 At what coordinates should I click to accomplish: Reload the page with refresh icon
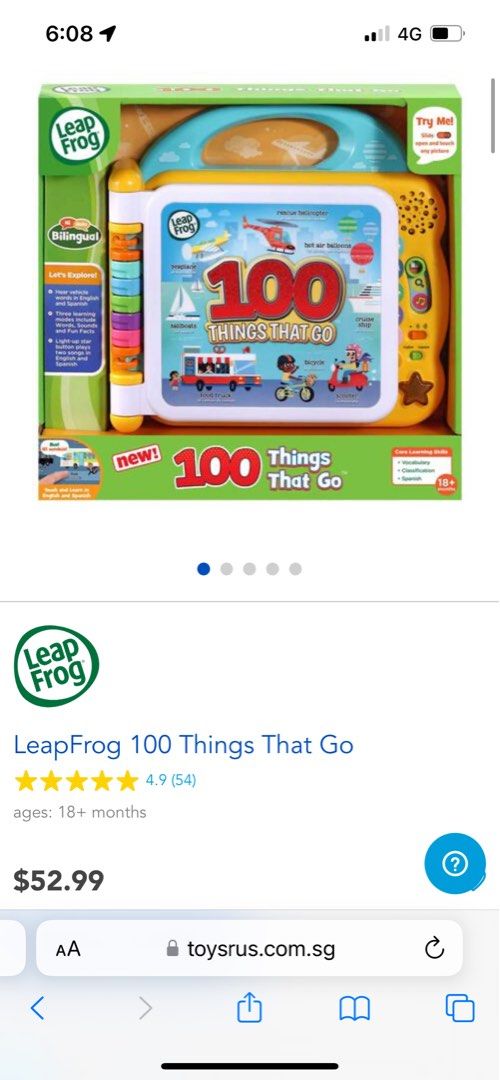click(x=435, y=949)
